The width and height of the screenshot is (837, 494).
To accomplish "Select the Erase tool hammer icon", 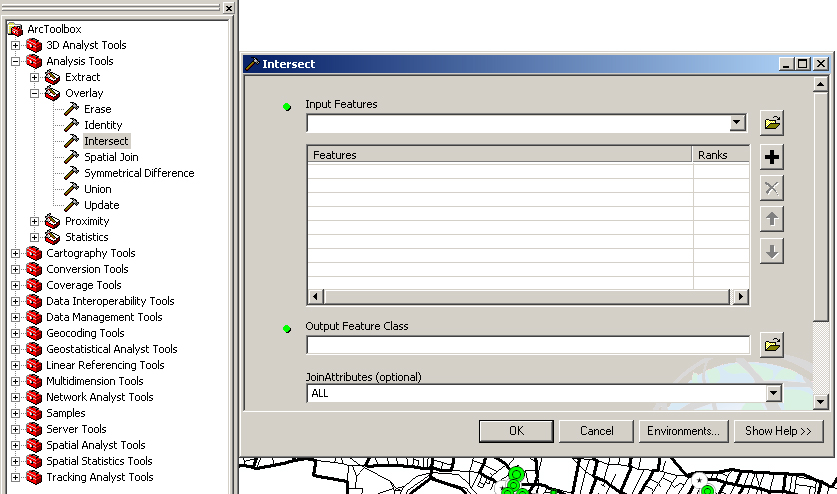I will tap(71, 109).
